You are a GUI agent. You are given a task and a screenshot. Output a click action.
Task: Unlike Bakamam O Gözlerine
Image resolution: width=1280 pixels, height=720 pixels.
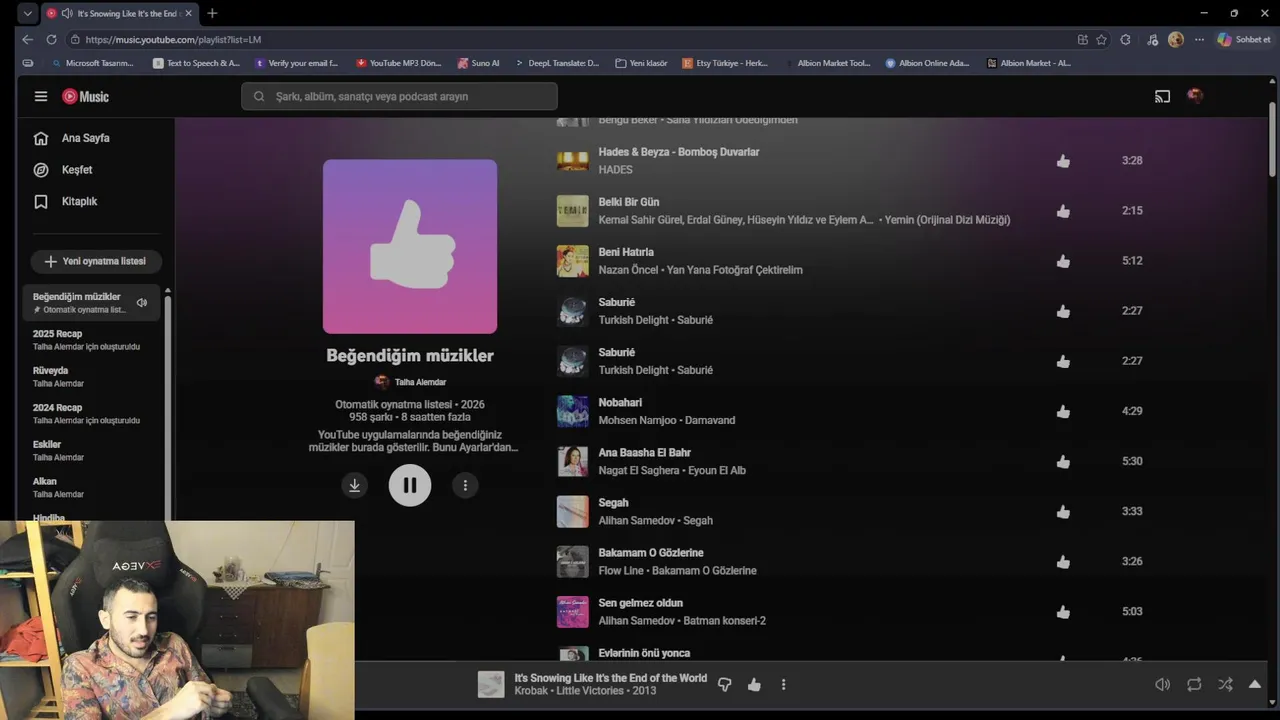click(1063, 561)
